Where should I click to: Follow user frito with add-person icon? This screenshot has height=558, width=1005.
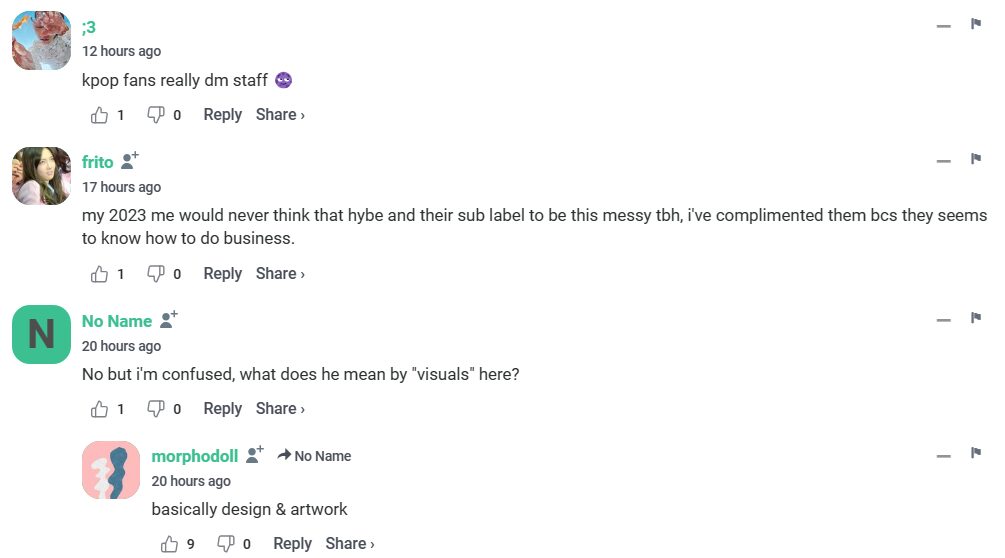[130, 161]
